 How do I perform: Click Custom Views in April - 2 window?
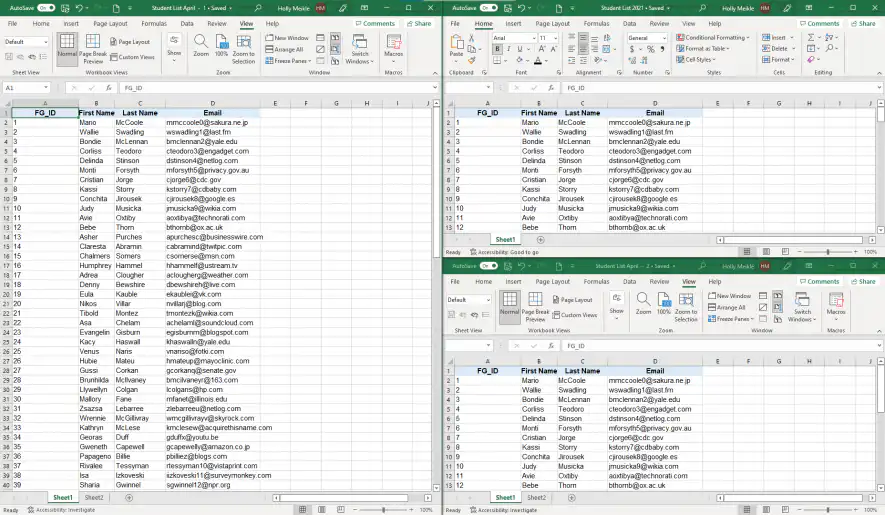point(575,315)
